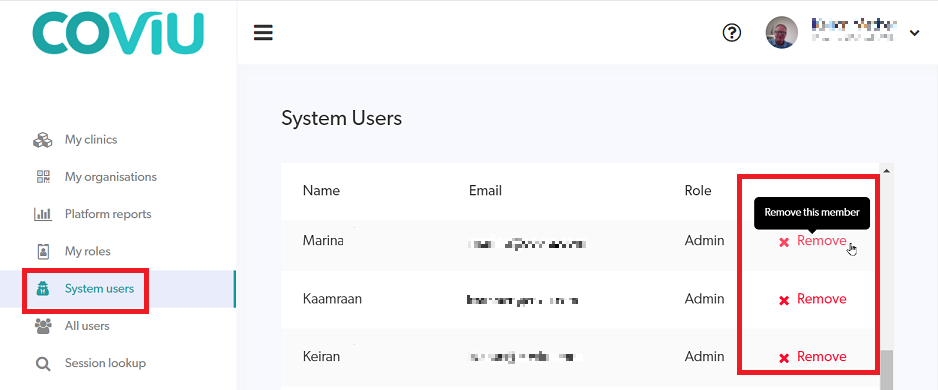This screenshot has height=390, width=938.
Task: Remove Marina from system users
Action: tap(821, 241)
